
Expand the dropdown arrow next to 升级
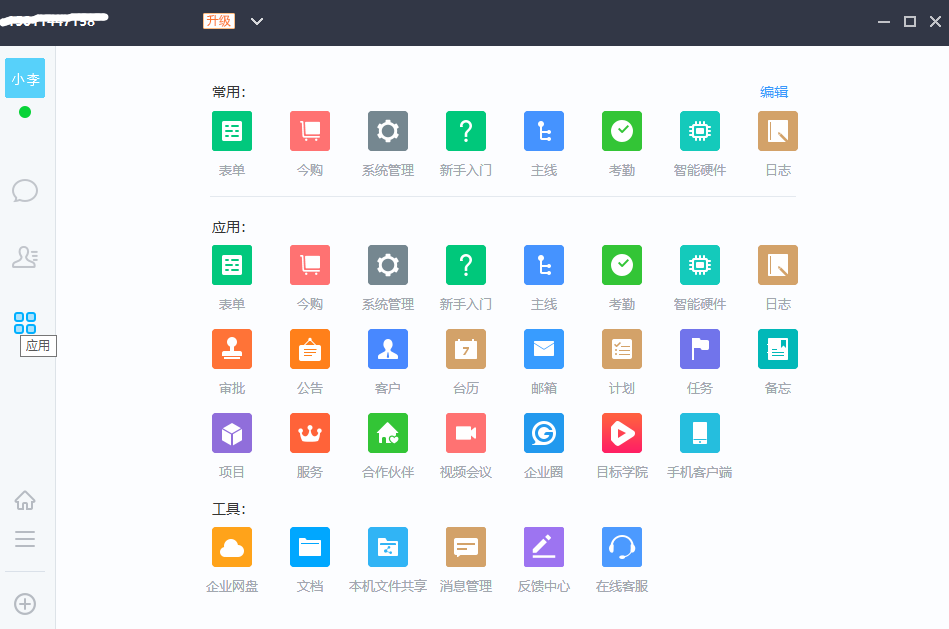click(257, 21)
